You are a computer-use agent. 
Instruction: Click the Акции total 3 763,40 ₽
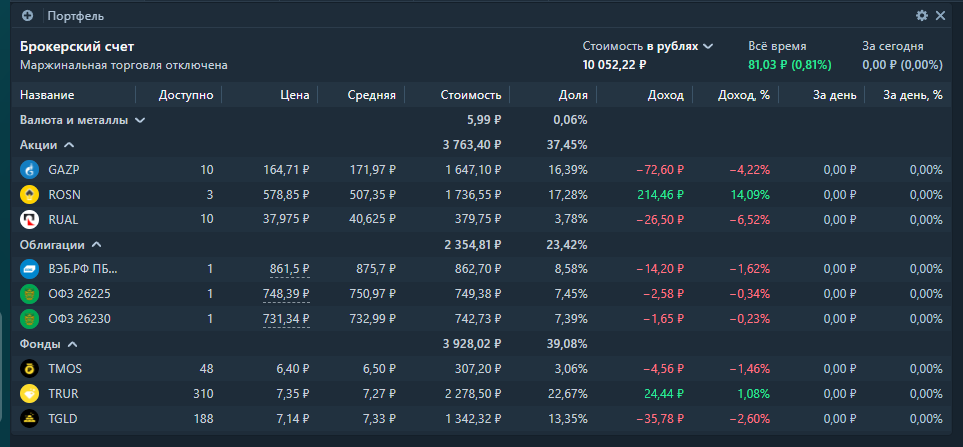pos(472,145)
